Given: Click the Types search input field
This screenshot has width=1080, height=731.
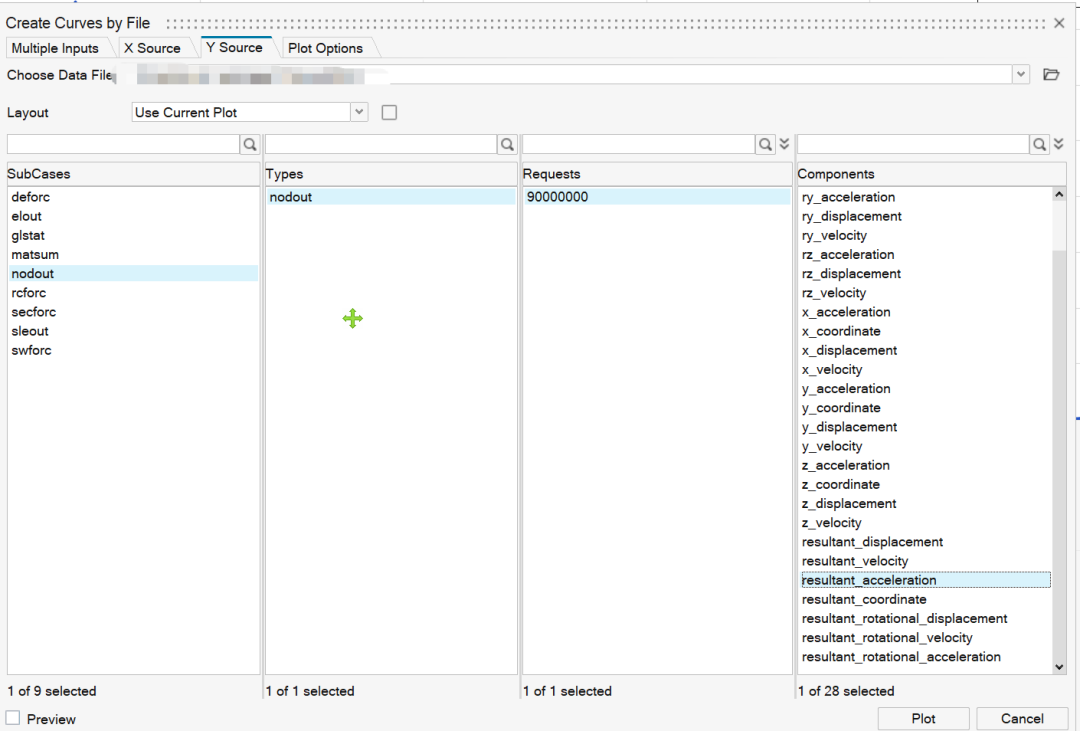Looking at the screenshot, I should click(381, 144).
